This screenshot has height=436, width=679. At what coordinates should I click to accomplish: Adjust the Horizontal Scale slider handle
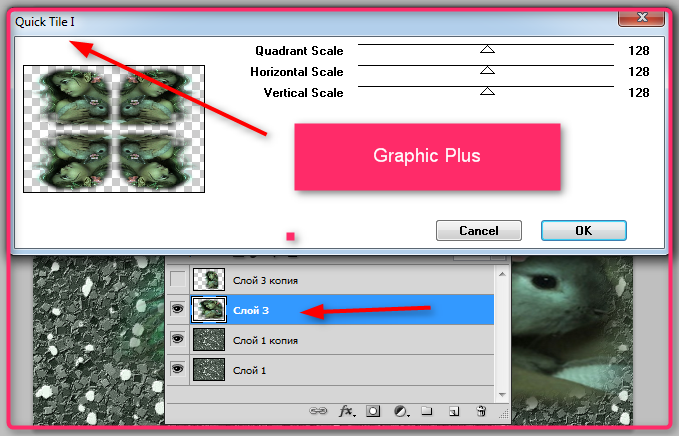click(488, 70)
